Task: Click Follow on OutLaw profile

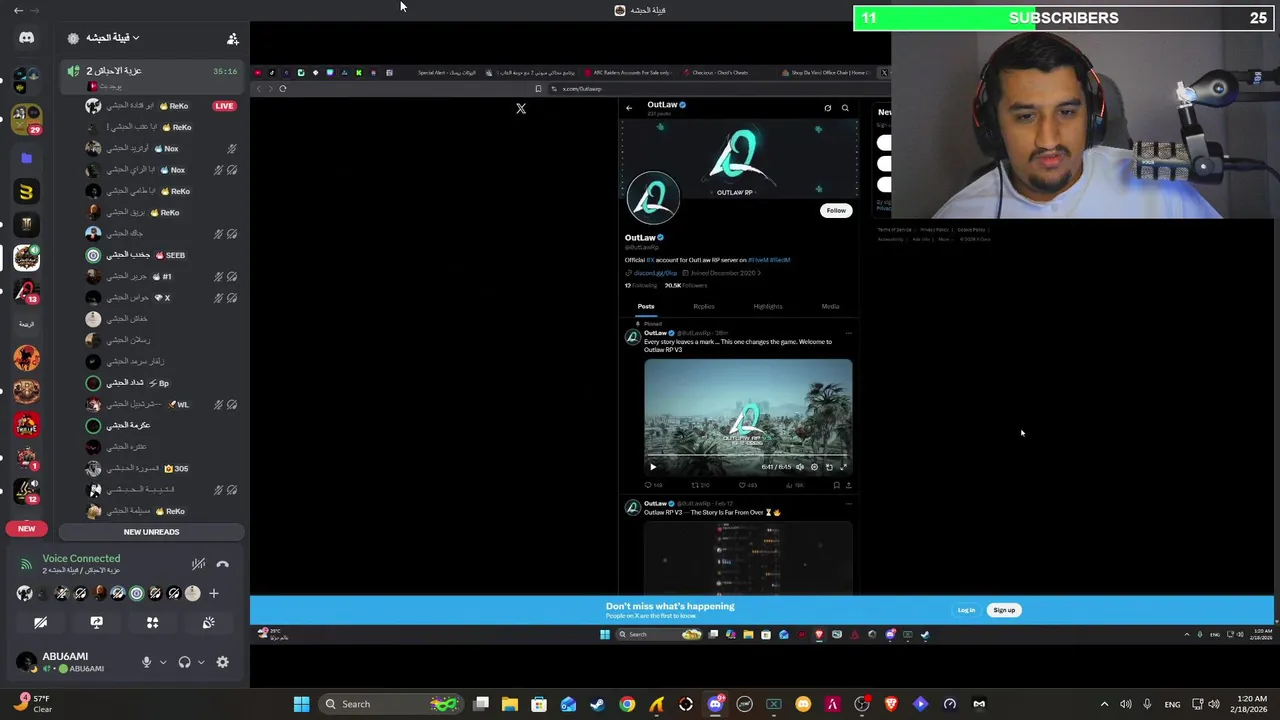Action: tap(835, 210)
